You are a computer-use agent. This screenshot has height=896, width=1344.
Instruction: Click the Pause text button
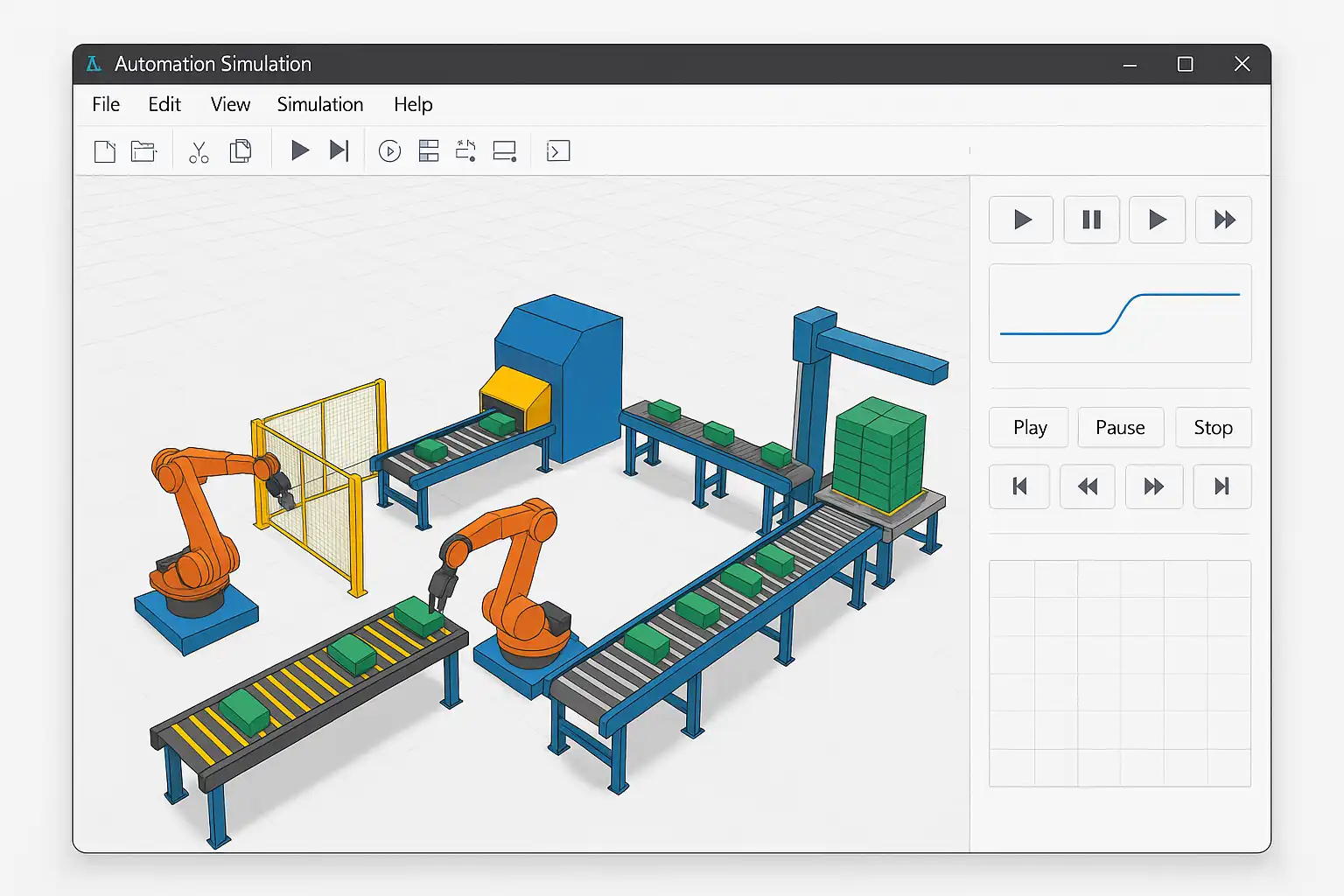point(1120,427)
